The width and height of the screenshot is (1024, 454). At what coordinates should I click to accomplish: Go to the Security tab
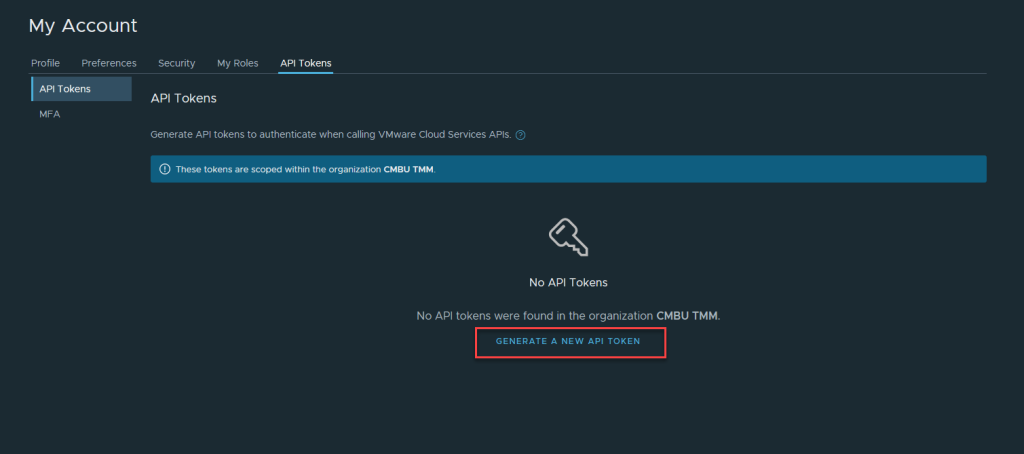(176, 63)
